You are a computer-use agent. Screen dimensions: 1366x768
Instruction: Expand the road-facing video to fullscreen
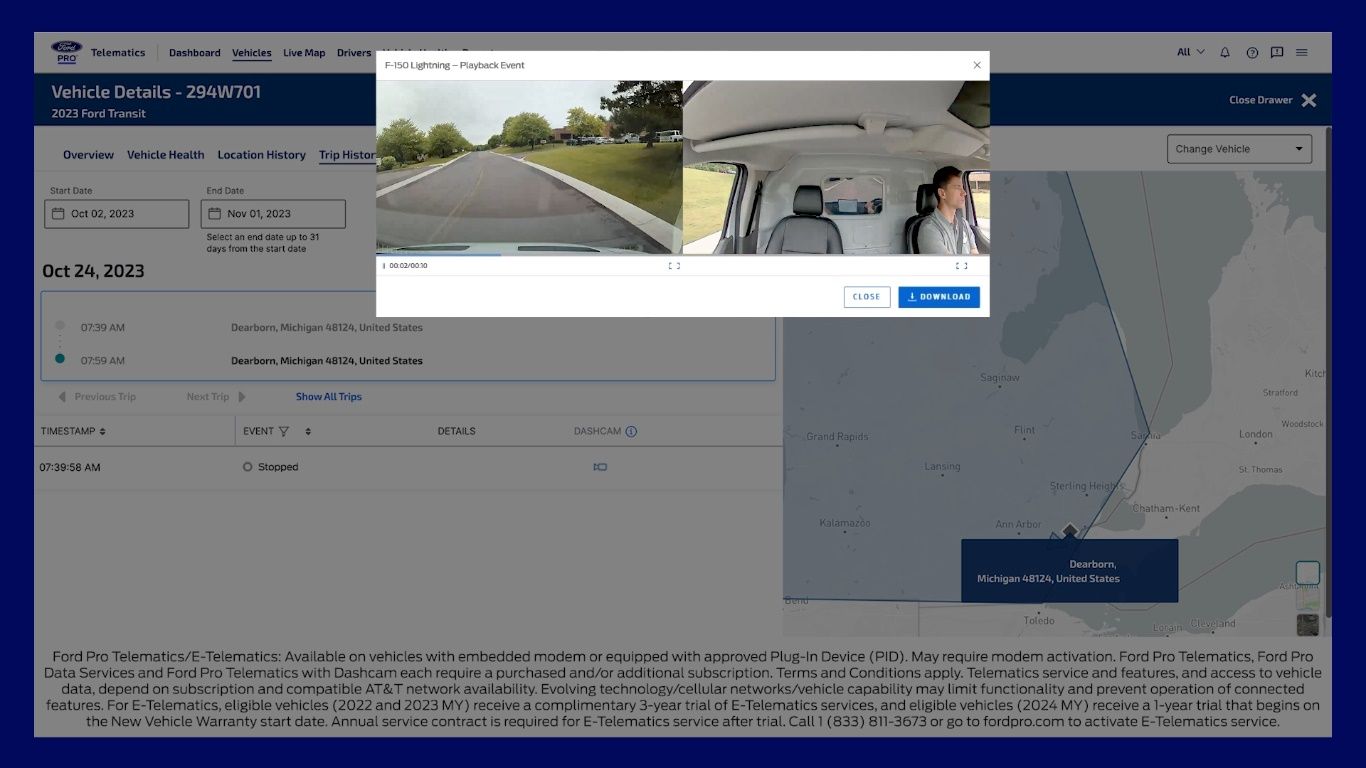(x=674, y=266)
